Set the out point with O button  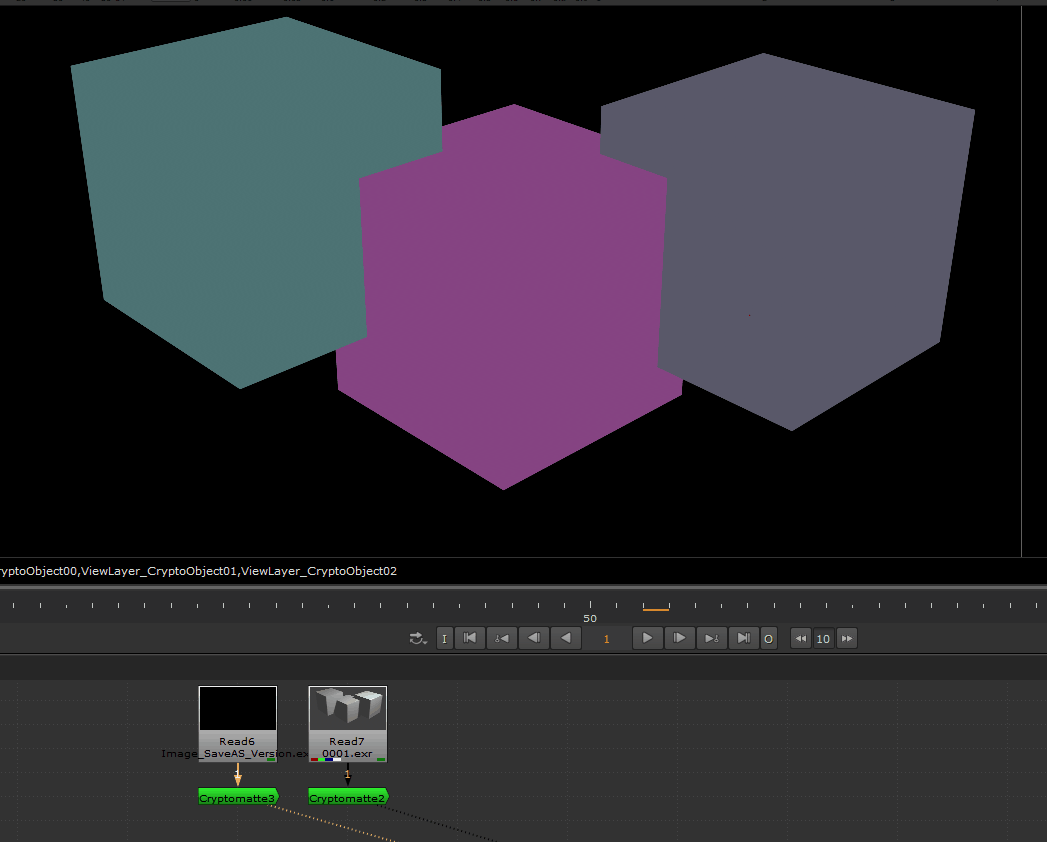click(768, 638)
